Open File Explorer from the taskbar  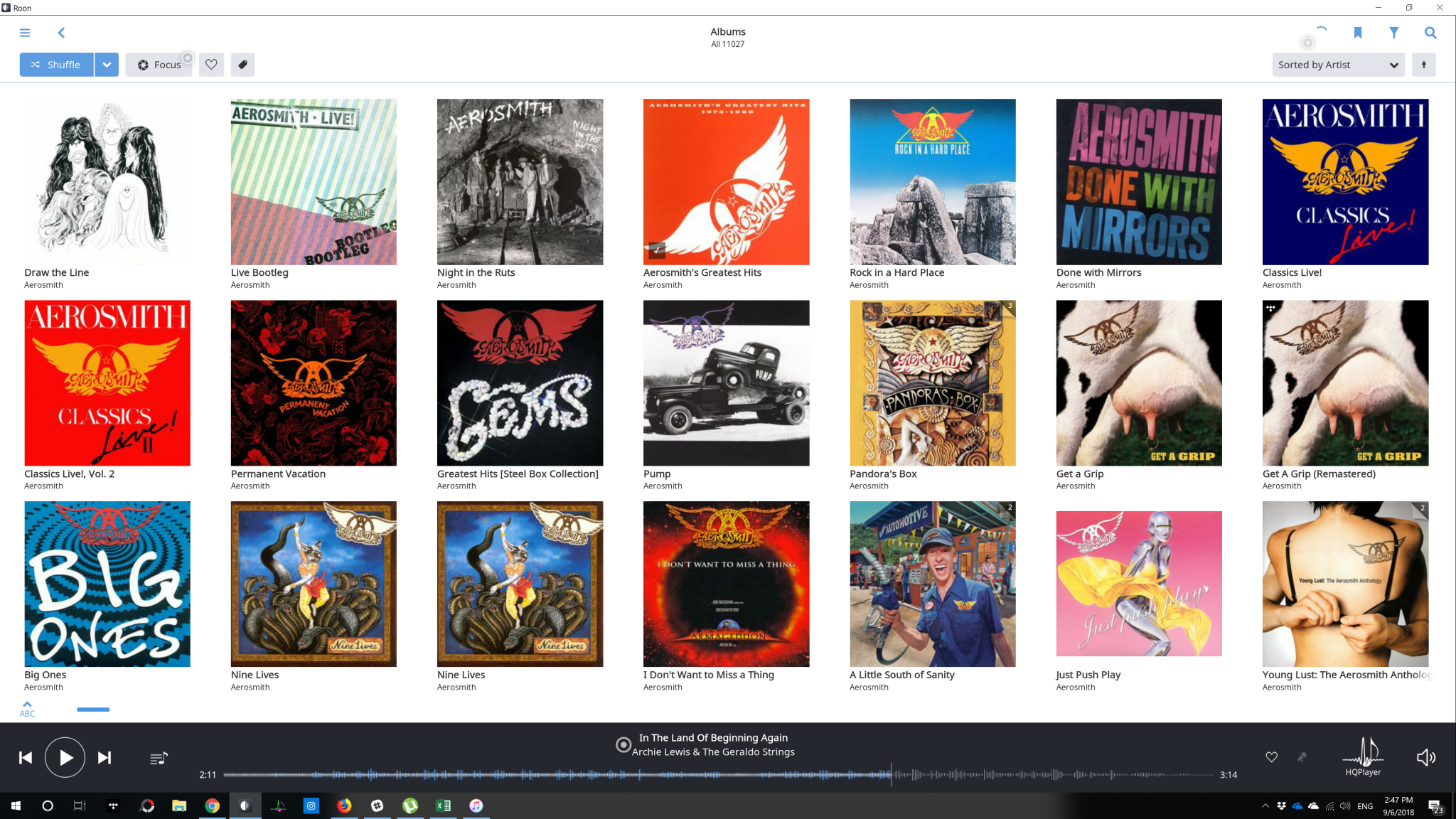(x=179, y=805)
